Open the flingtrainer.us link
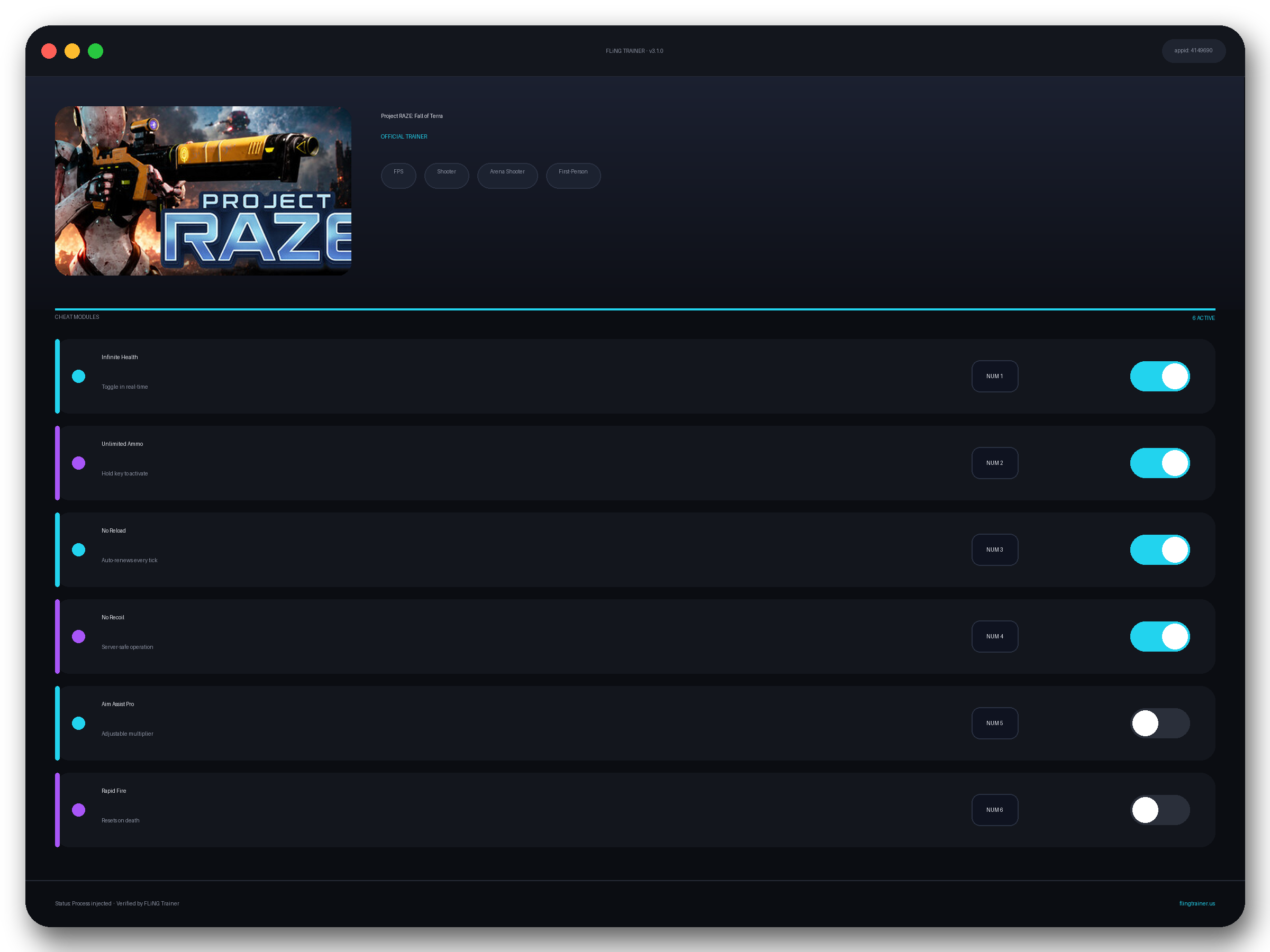 pos(1196,903)
